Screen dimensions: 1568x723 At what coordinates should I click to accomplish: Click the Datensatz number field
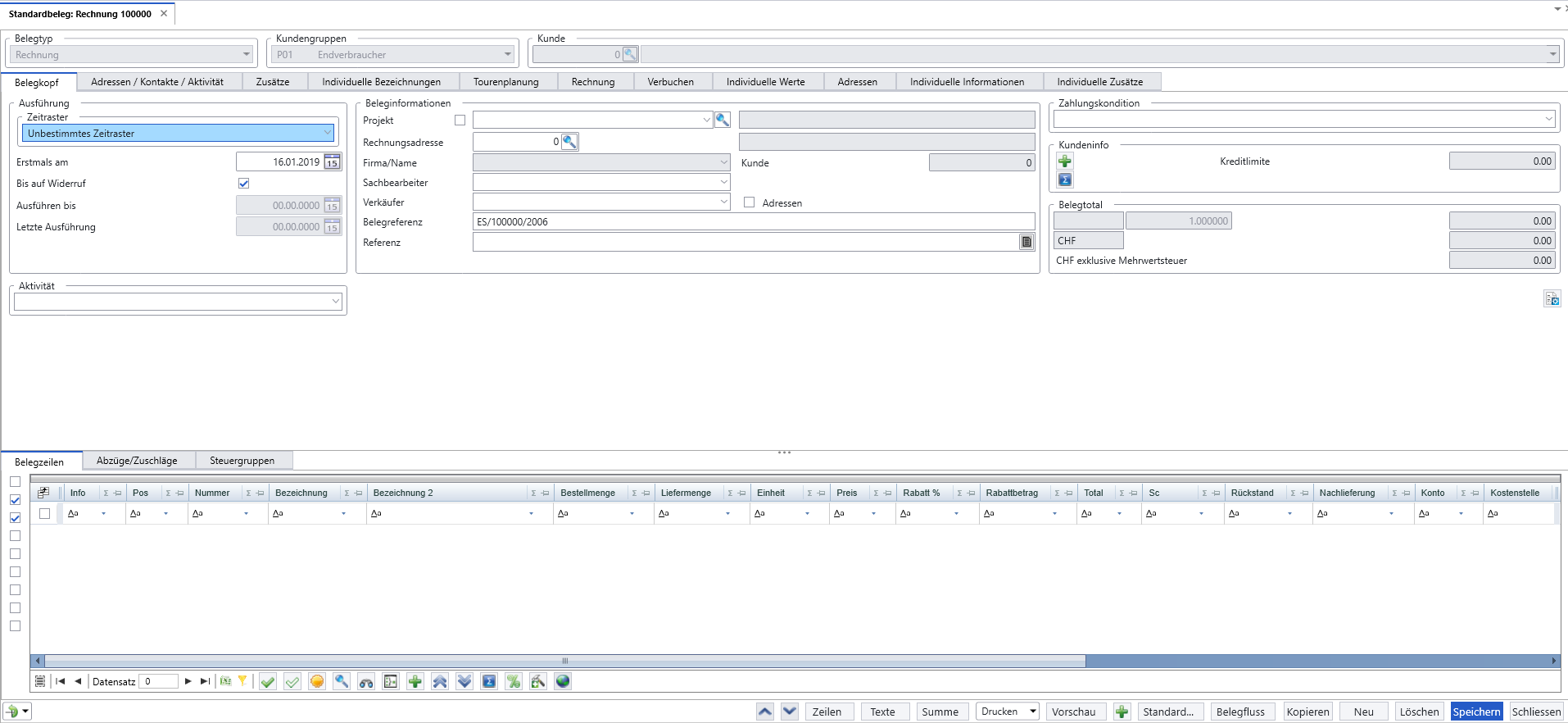(x=159, y=681)
